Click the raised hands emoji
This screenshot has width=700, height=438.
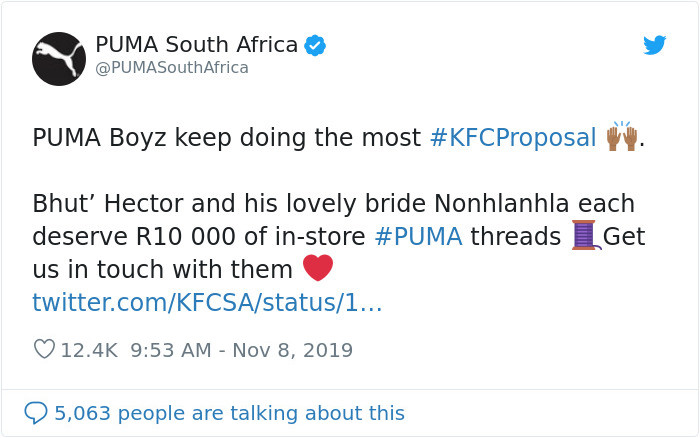[x=622, y=136]
